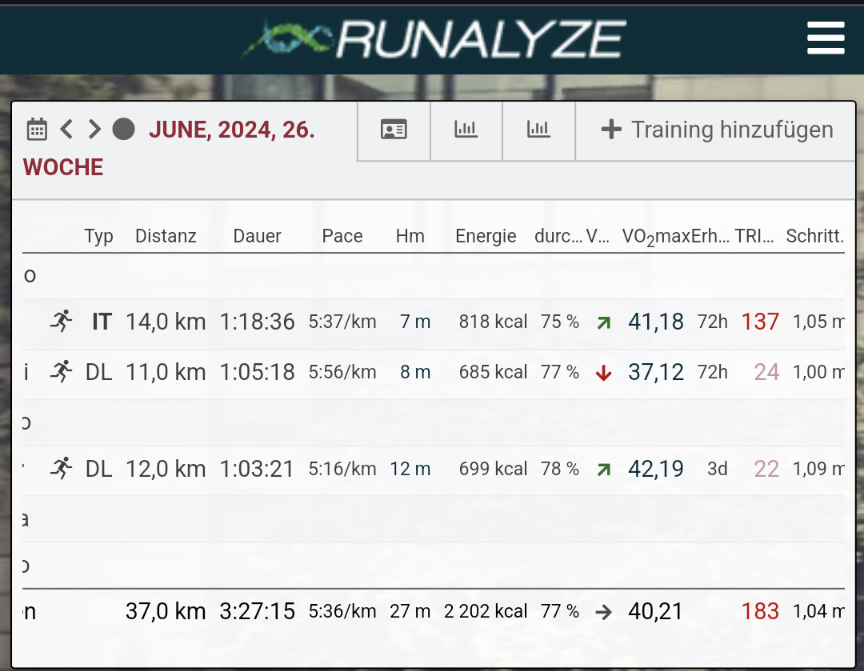The width and height of the screenshot is (864, 671).
Task: Open the 11,0 km DL activity row
Action: [166, 372]
